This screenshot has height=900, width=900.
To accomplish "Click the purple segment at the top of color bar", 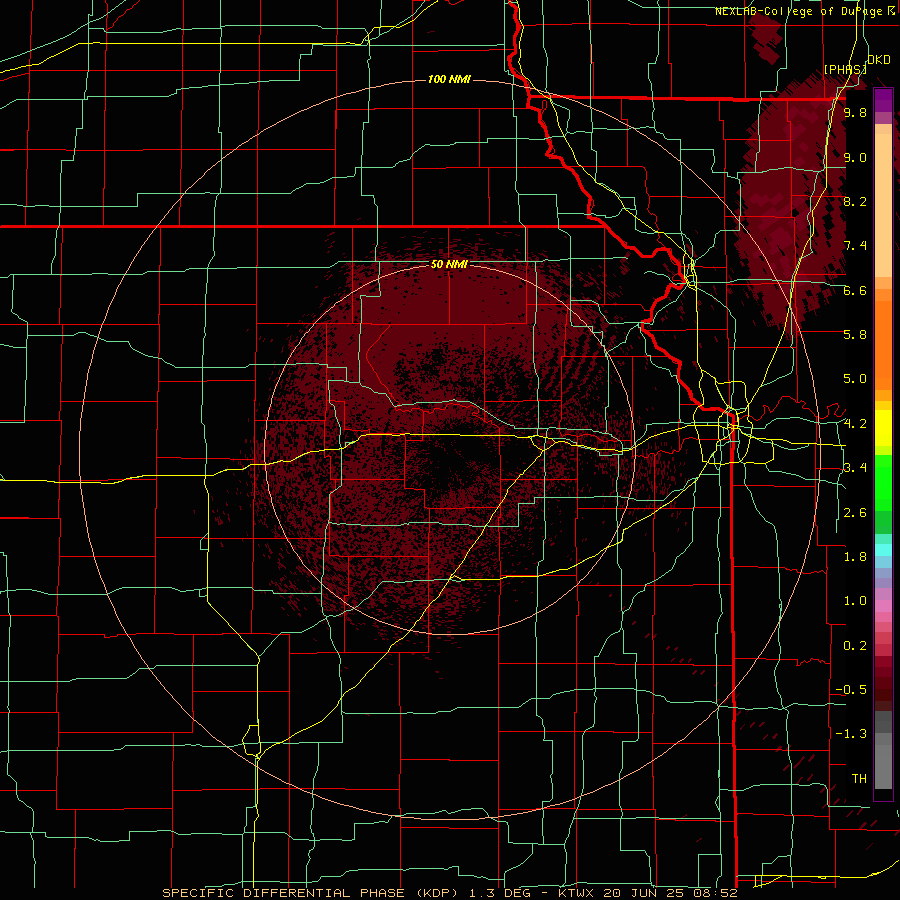I will (x=883, y=100).
